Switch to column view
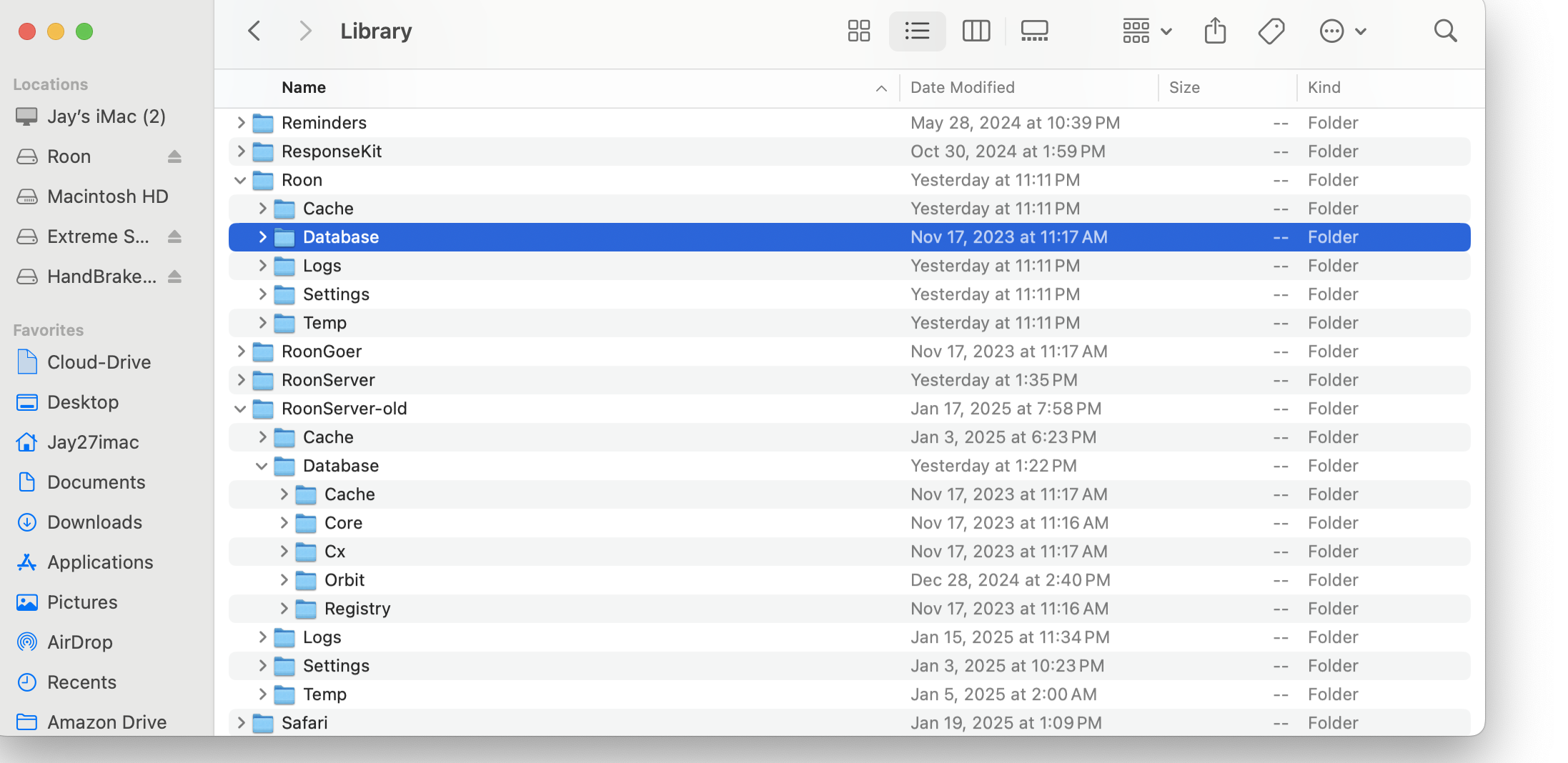This screenshot has width=1568, height=763. [x=976, y=31]
